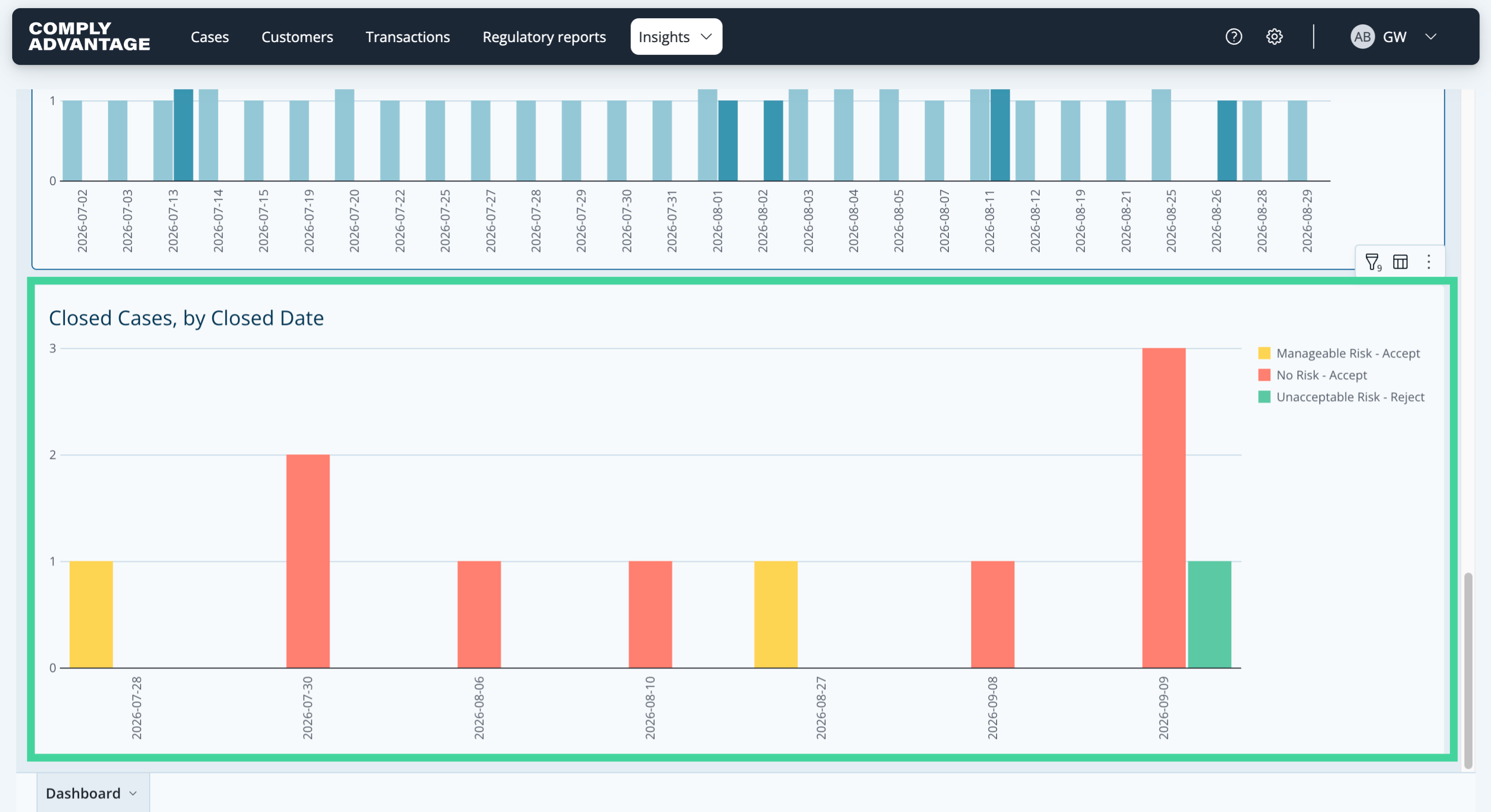
Task: Expand the Insights dropdown
Action: point(676,37)
